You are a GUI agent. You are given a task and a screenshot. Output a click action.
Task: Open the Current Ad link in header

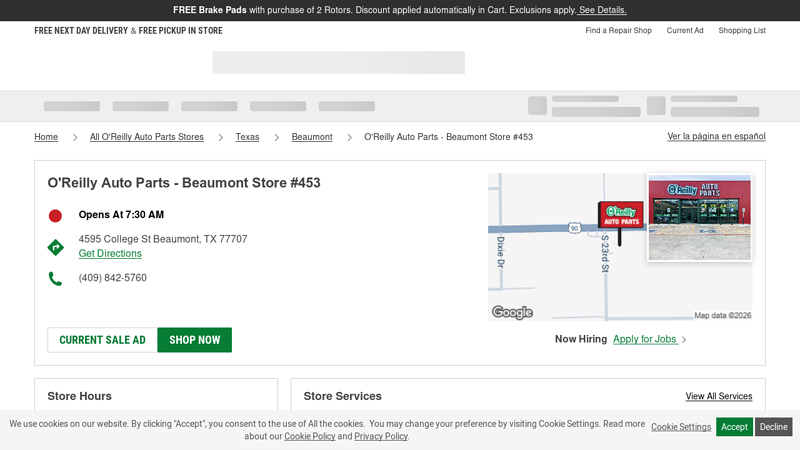pyautogui.click(x=685, y=31)
